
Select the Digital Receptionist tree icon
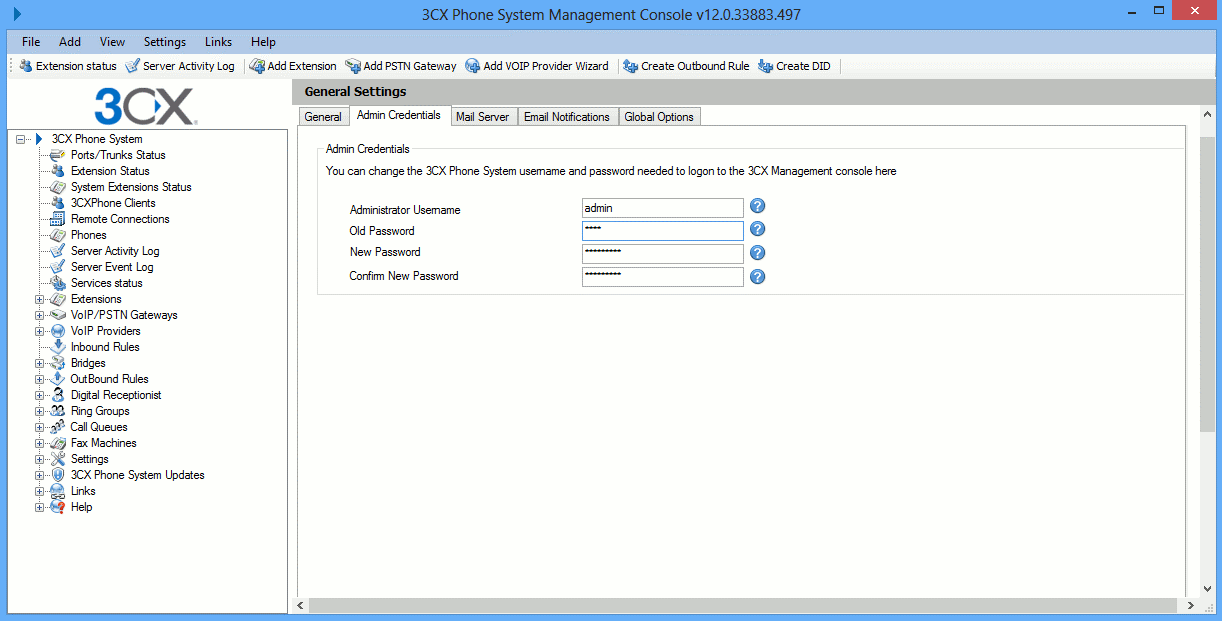[x=58, y=395]
